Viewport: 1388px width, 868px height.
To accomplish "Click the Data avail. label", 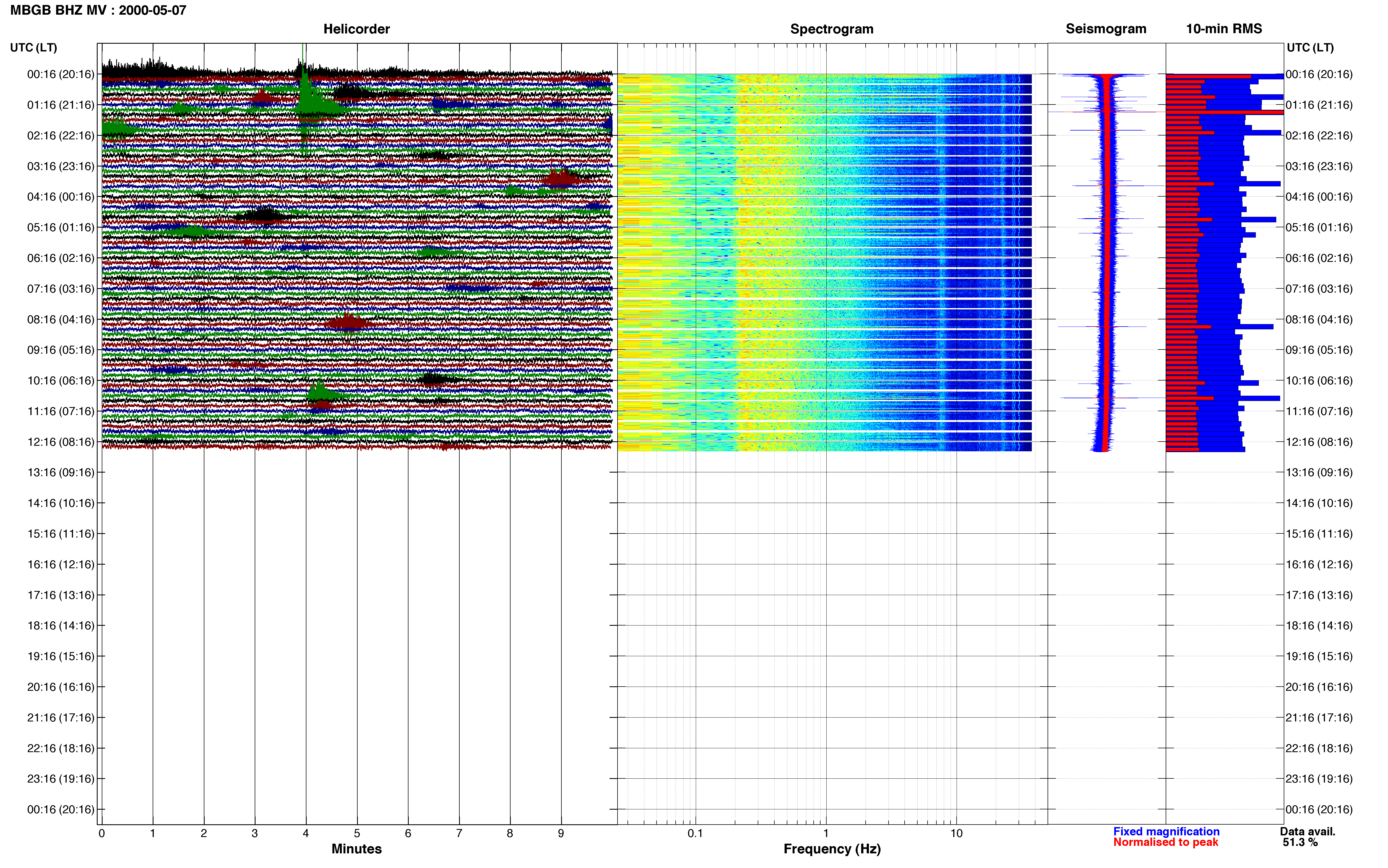I will coord(1308,831).
